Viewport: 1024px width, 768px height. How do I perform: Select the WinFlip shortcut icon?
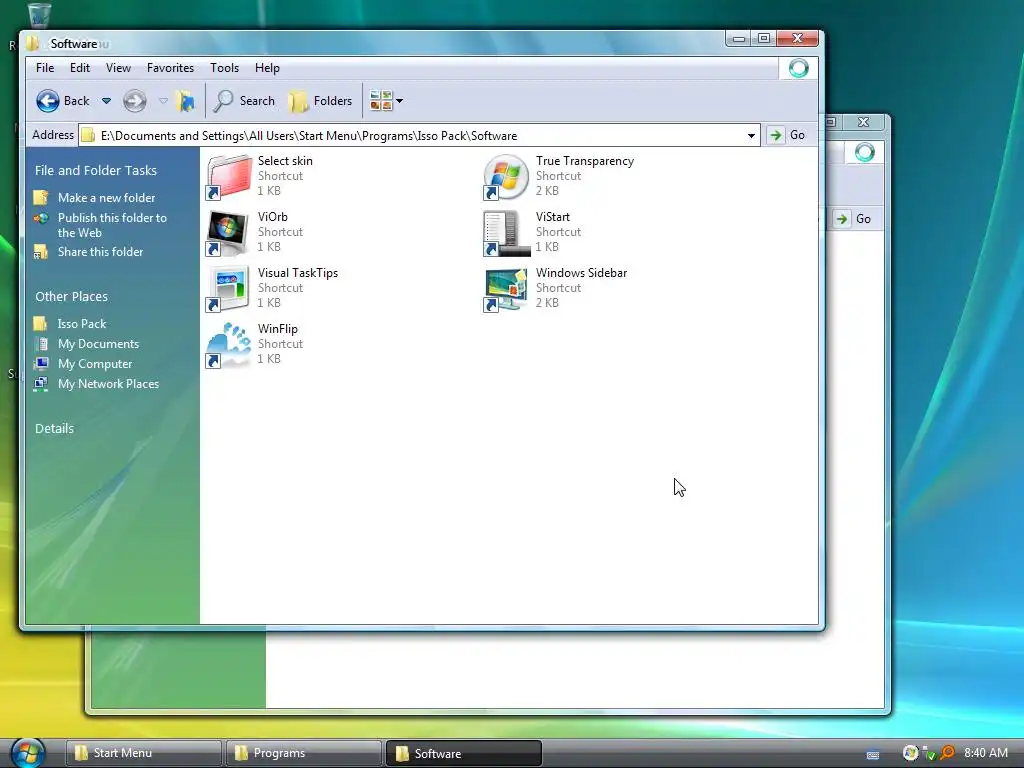click(229, 345)
